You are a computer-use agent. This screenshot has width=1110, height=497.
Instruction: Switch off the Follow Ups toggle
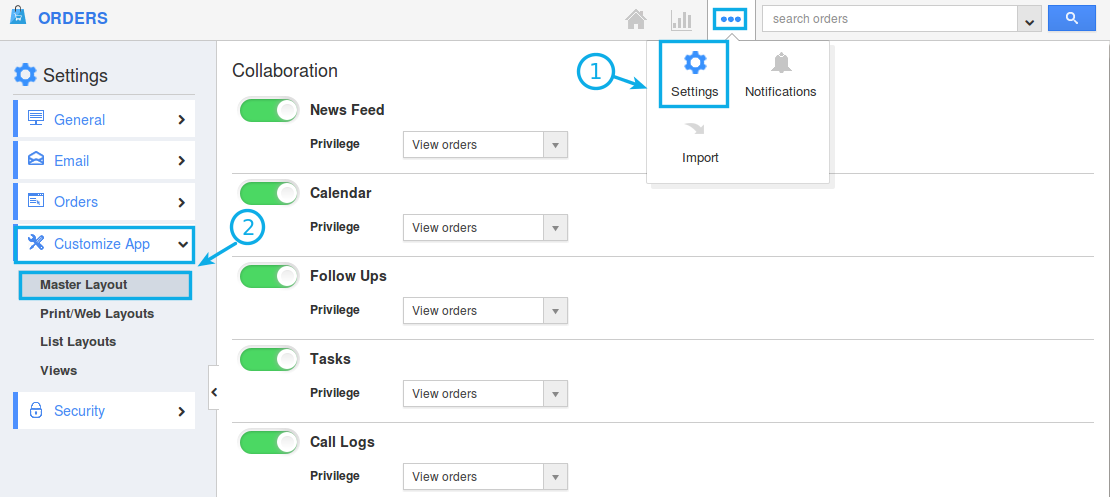(x=269, y=276)
